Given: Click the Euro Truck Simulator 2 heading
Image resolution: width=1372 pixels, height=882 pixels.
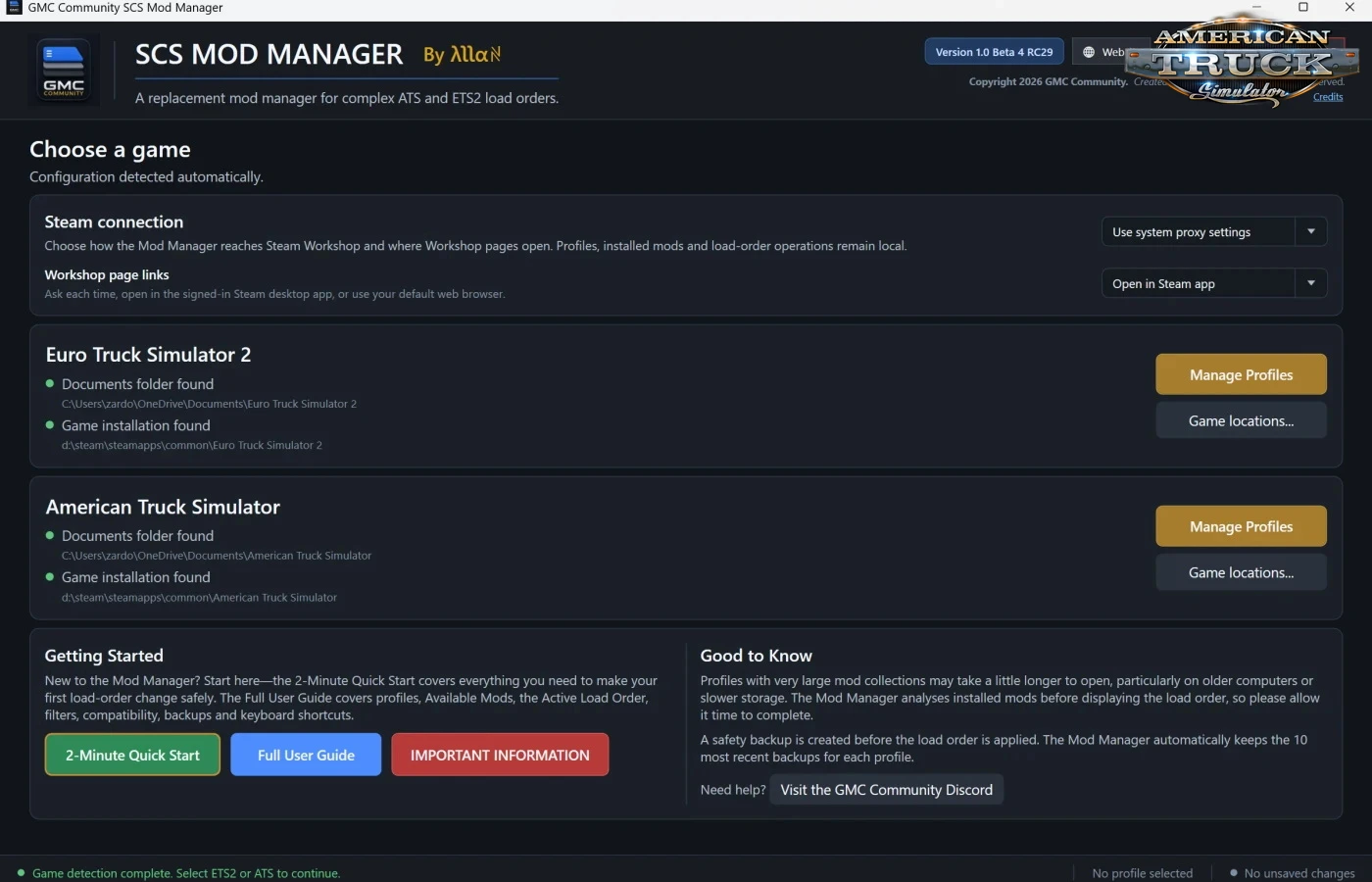Looking at the screenshot, I should pyautogui.click(x=148, y=355).
